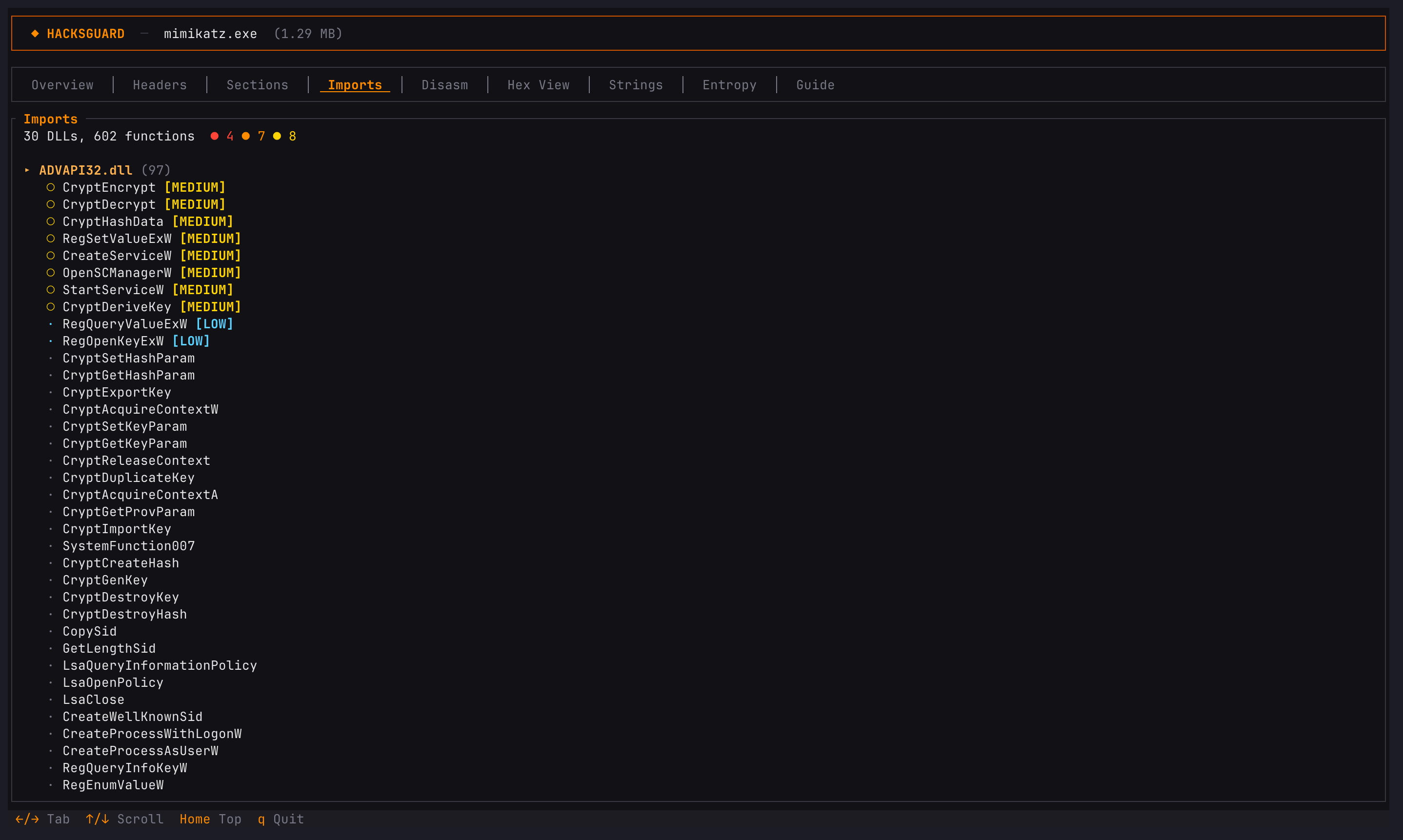Click the (1.29 MB) file size
The height and width of the screenshot is (840, 1403).
coord(308,34)
